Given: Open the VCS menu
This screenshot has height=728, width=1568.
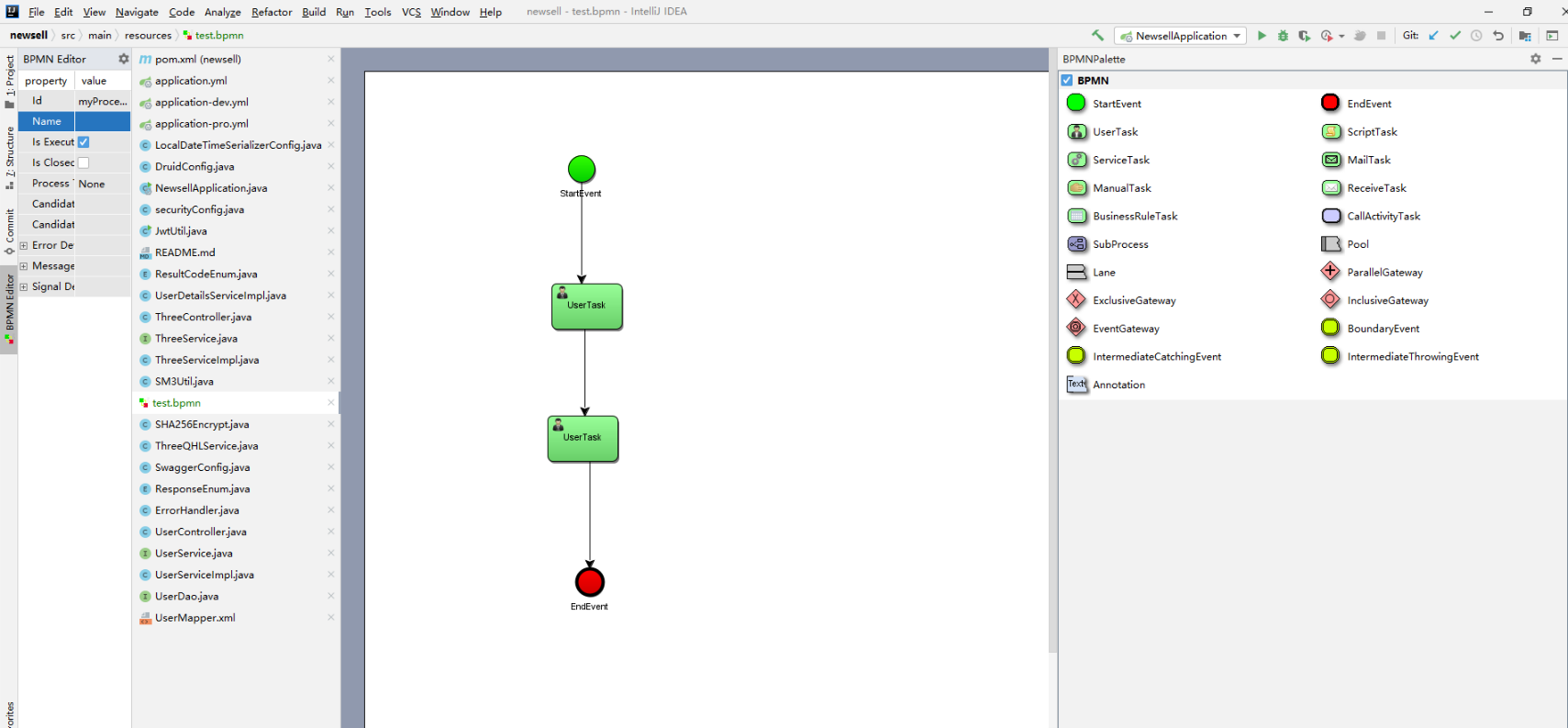Looking at the screenshot, I should (411, 12).
